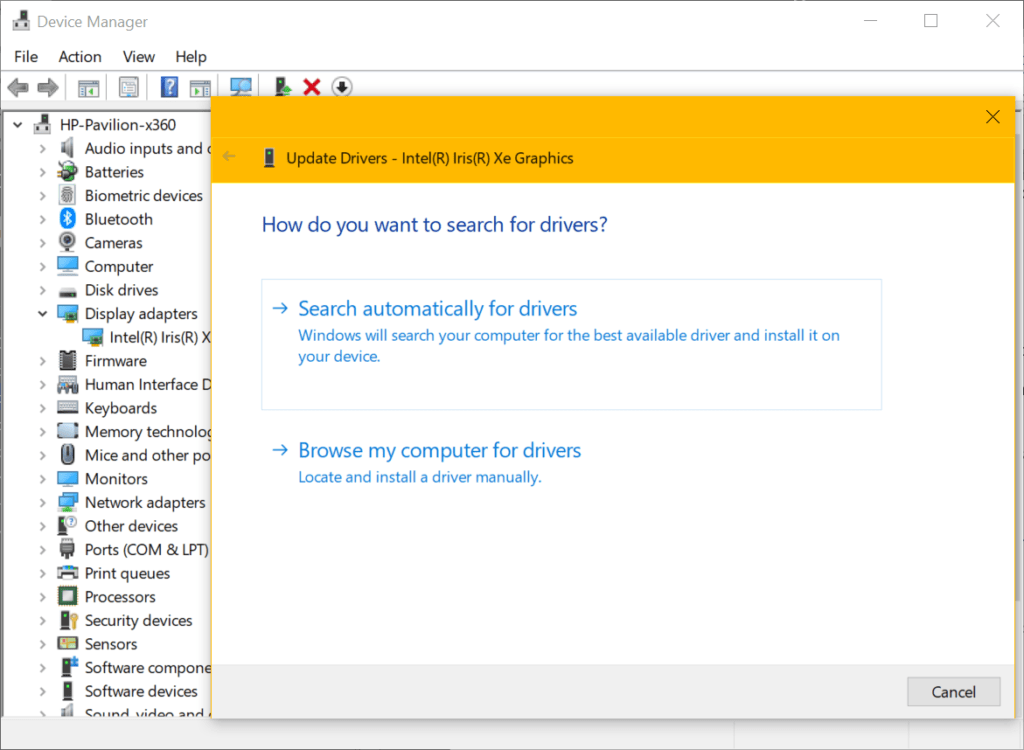Expand the Bluetooth category
1024x750 pixels.
tap(42, 220)
